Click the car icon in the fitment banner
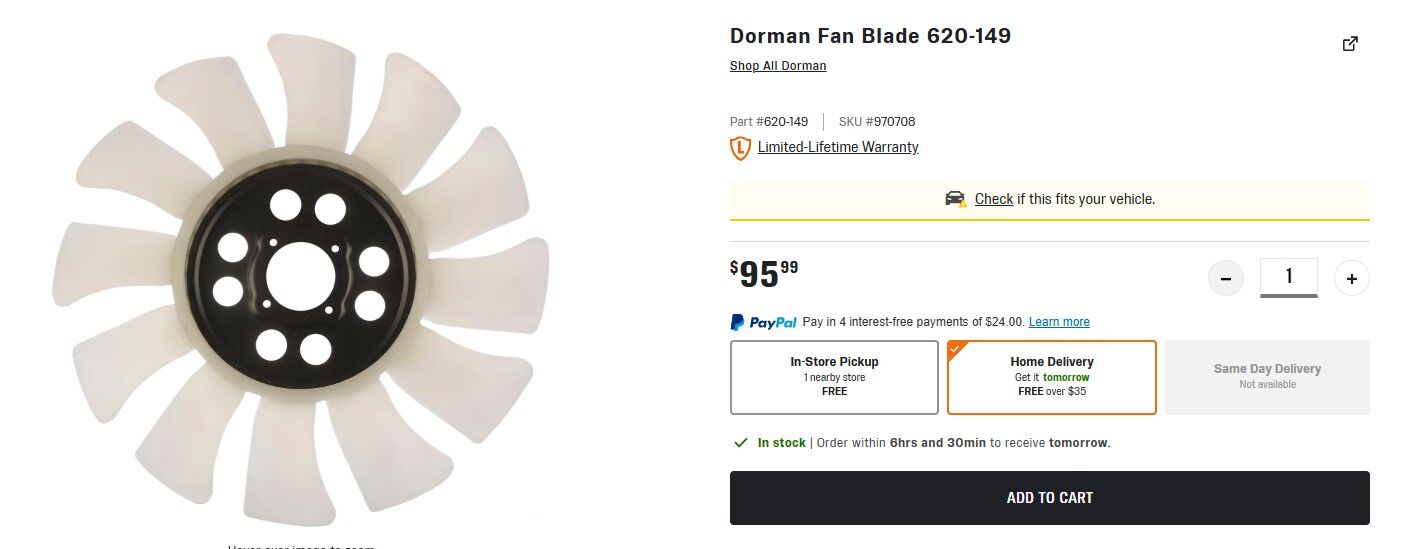This screenshot has width=1408, height=549. pos(955,199)
